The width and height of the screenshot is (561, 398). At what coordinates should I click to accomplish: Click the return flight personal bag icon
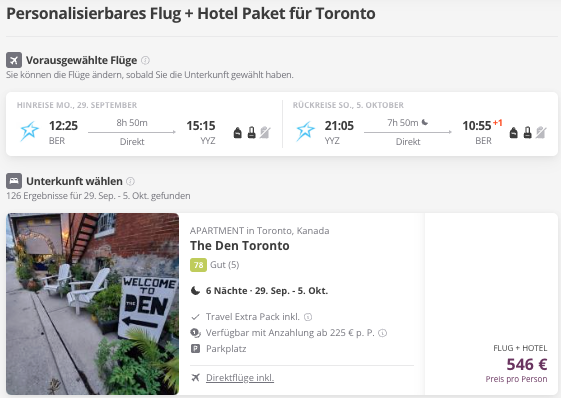pyautogui.click(x=513, y=132)
